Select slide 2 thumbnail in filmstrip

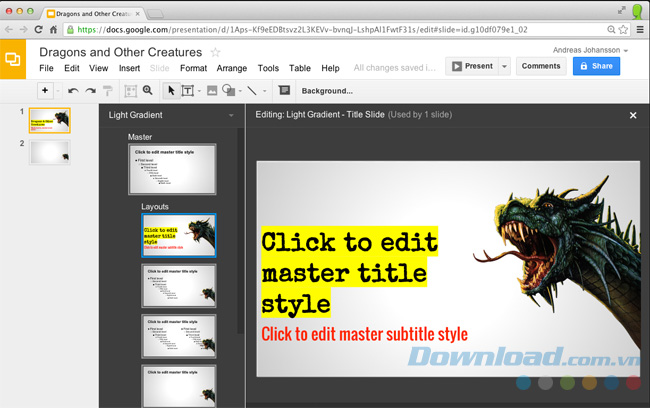tap(49, 152)
